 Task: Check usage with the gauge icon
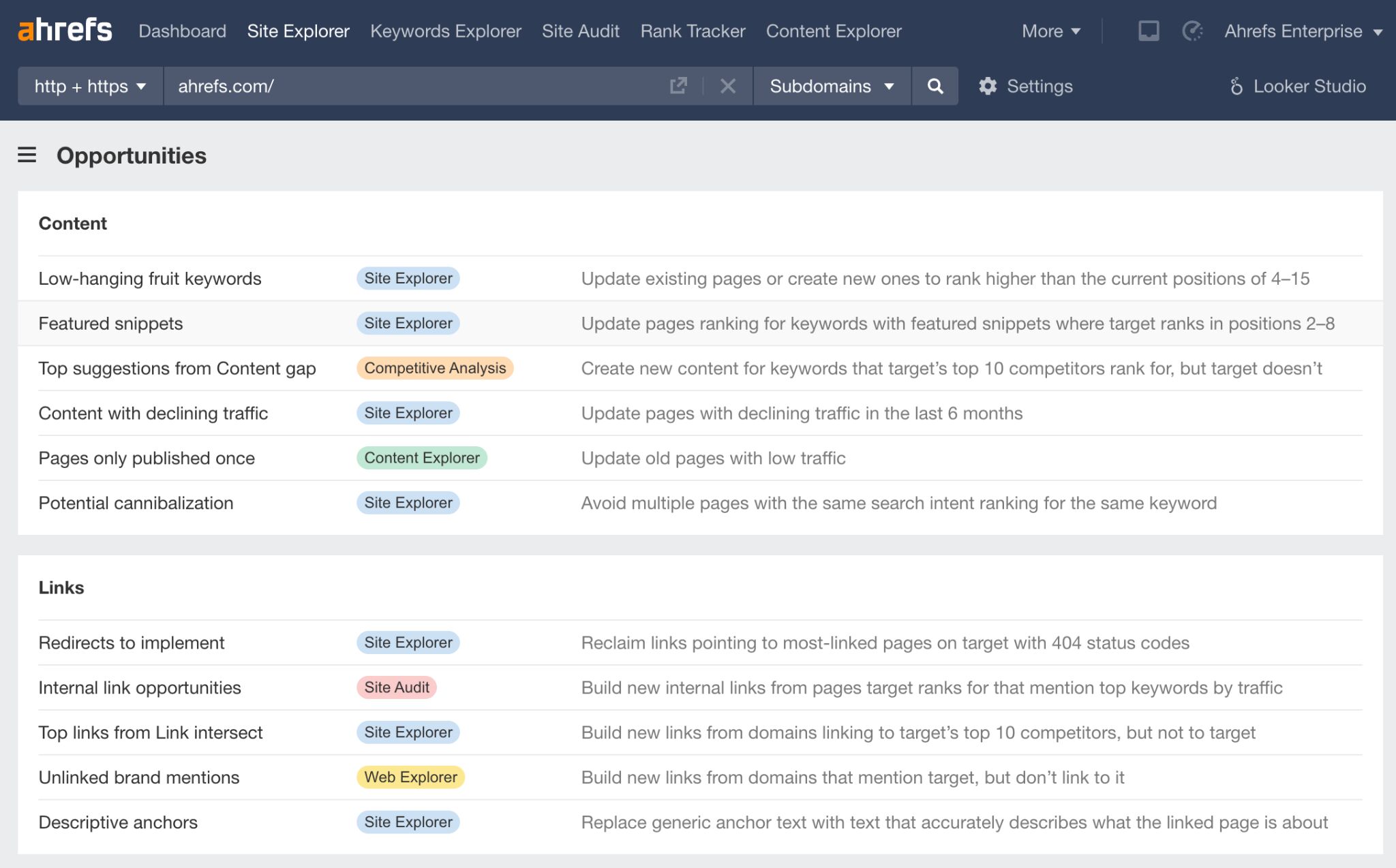1192,31
